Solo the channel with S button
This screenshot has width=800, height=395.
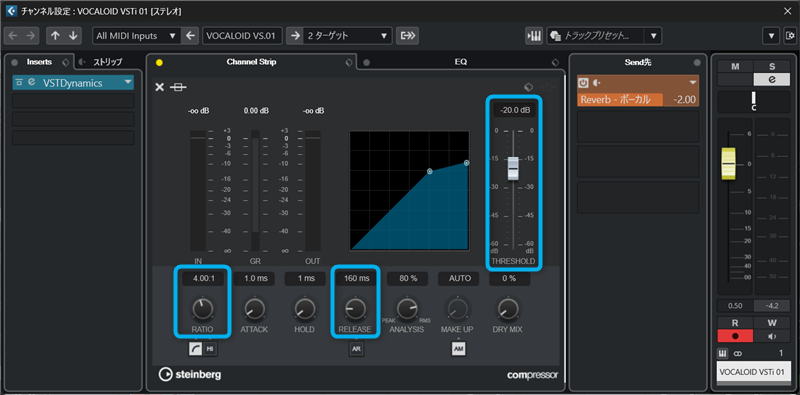pos(772,66)
